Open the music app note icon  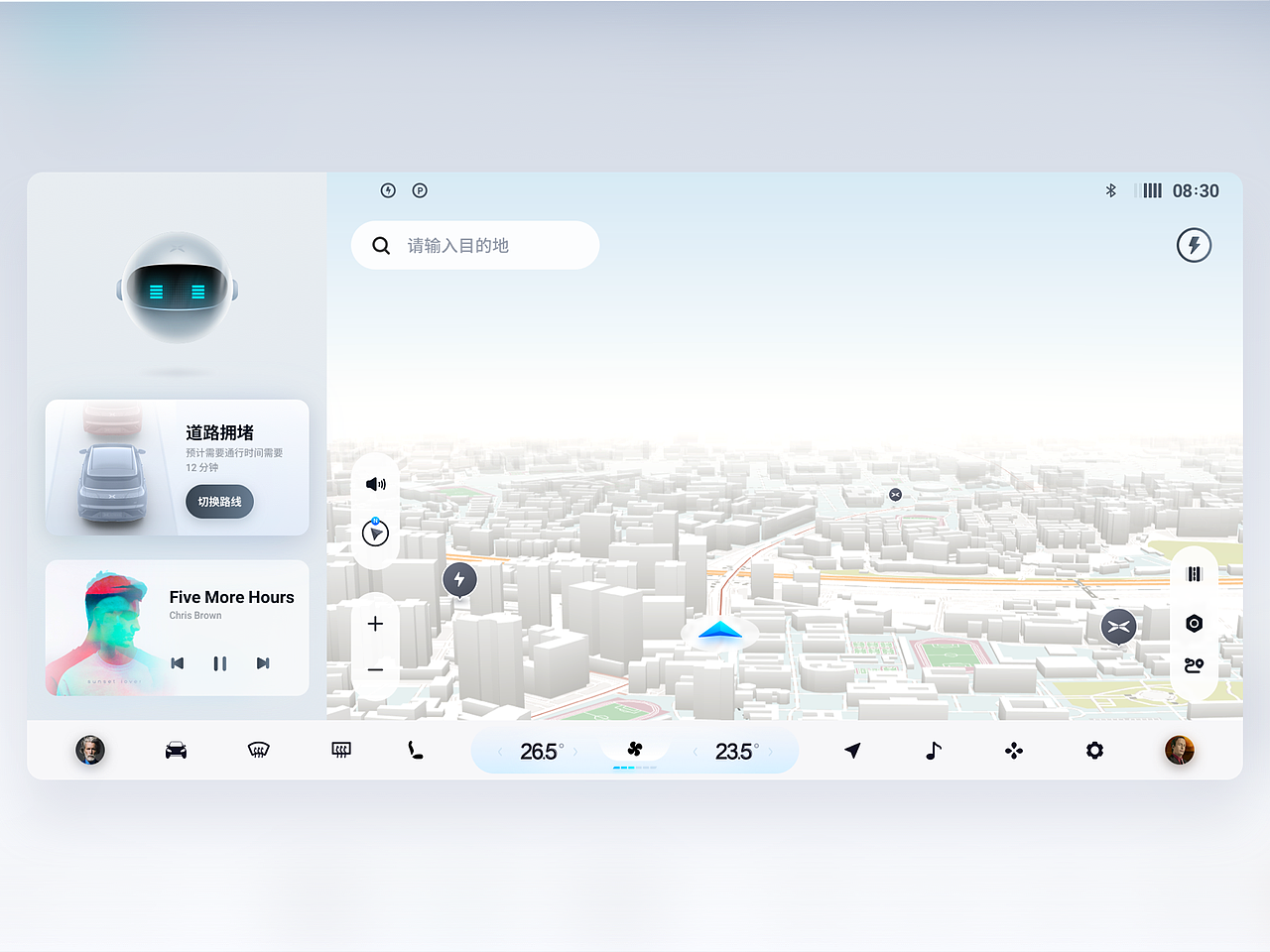933,751
